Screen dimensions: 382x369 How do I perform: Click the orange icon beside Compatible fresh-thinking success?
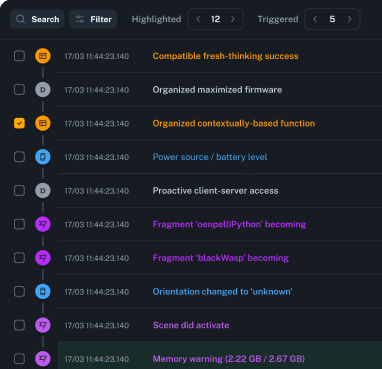click(43, 56)
